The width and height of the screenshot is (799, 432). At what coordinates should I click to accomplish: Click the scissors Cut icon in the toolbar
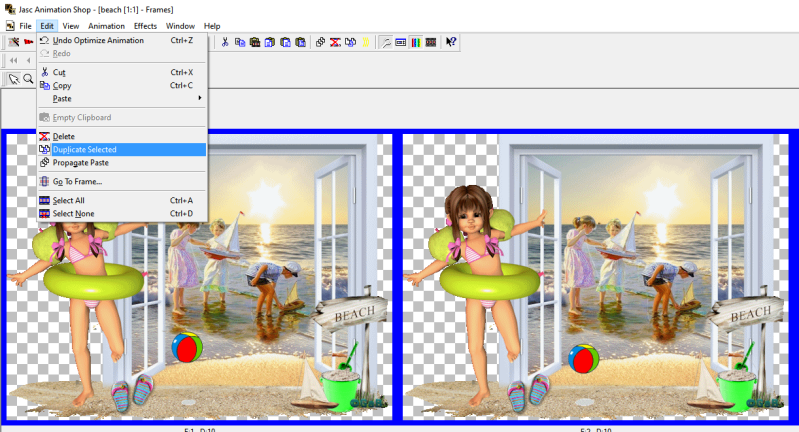(225, 42)
